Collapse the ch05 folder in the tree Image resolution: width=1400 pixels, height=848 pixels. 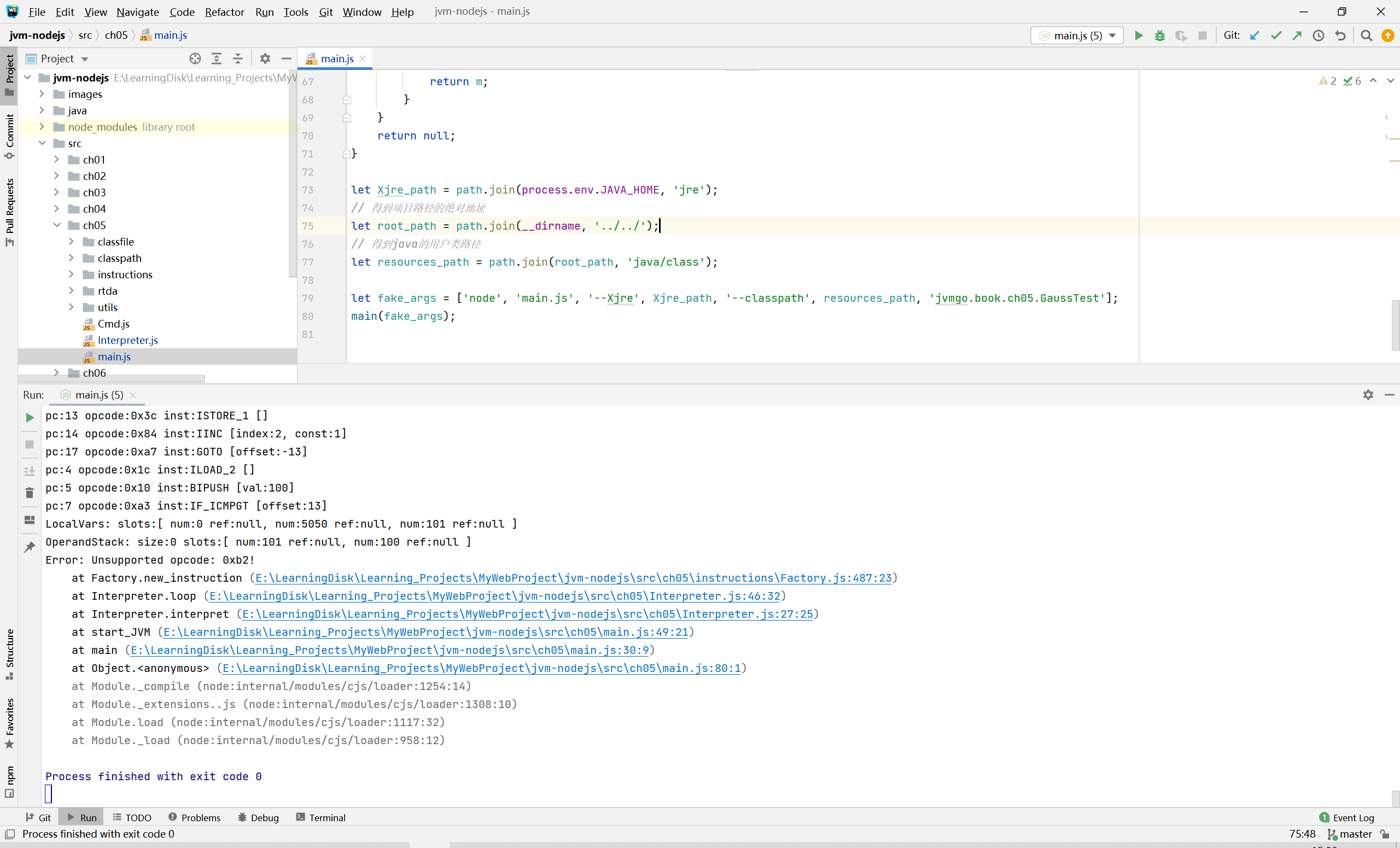(56, 225)
